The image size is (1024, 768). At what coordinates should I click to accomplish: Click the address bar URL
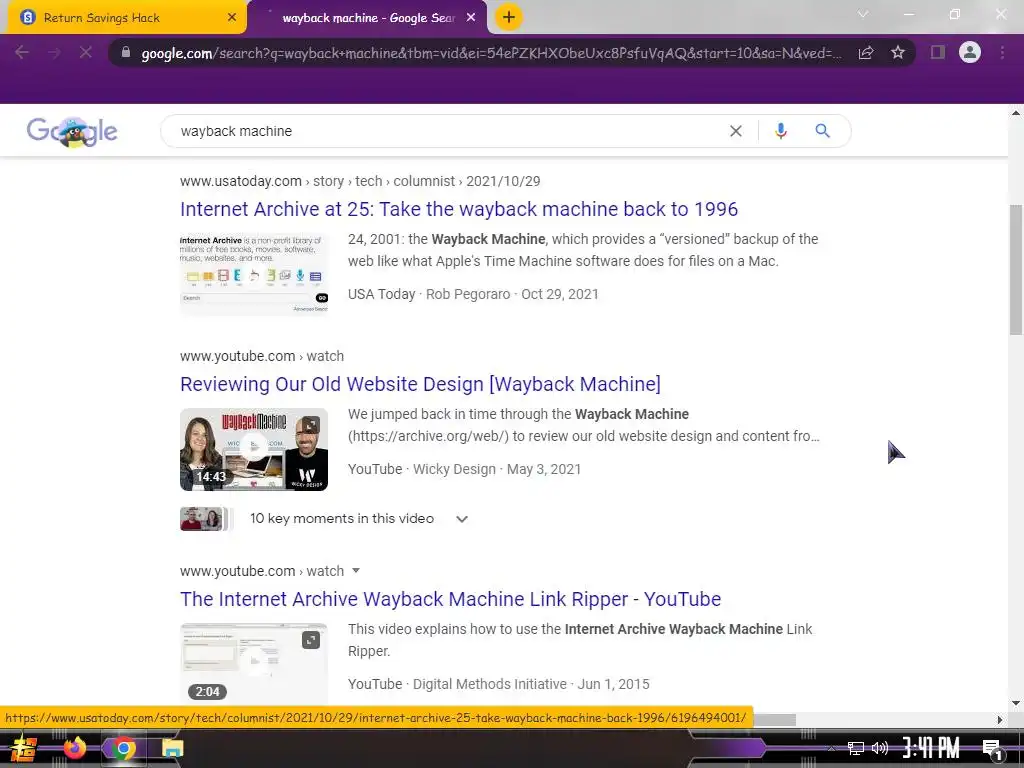pyautogui.click(x=491, y=53)
